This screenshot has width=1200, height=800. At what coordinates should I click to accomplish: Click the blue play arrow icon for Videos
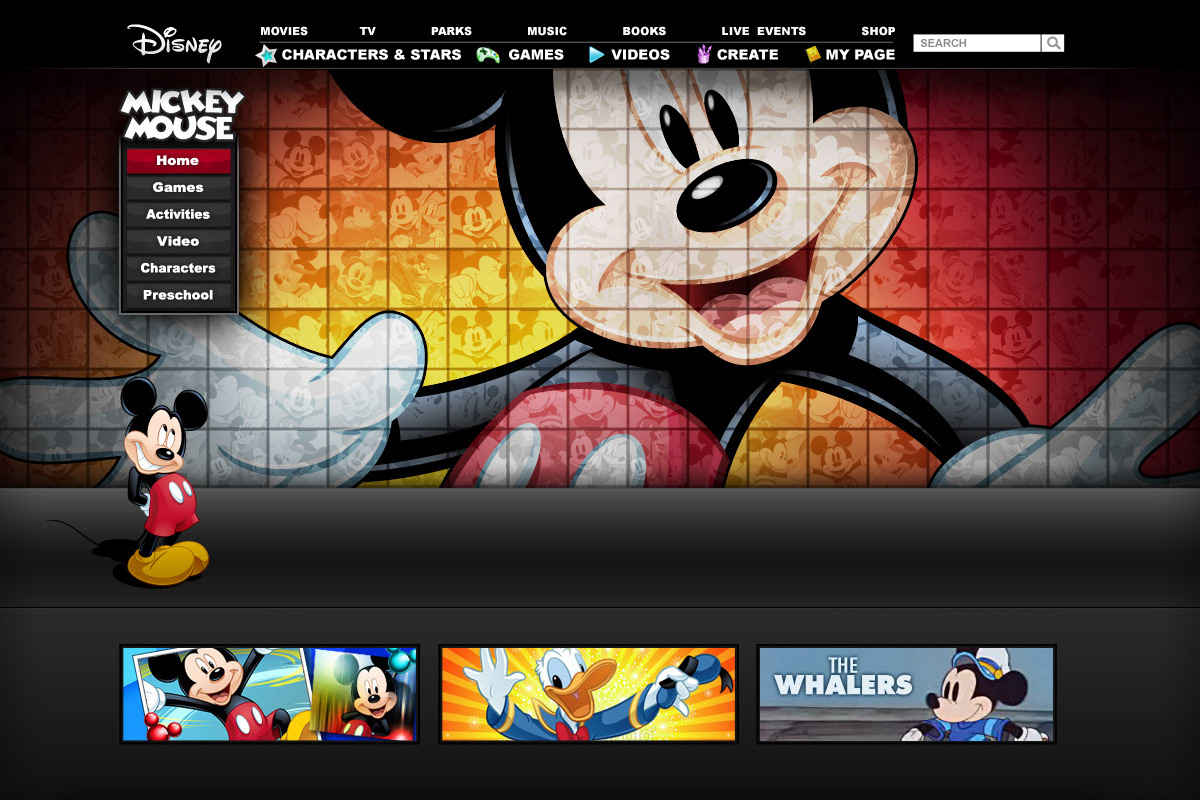[596, 55]
